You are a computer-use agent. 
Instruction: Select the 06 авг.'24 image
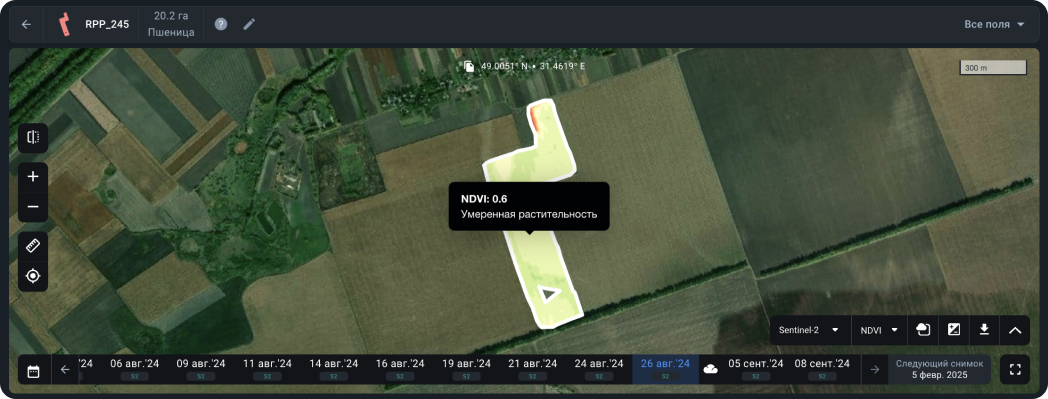[x=134, y=369]
